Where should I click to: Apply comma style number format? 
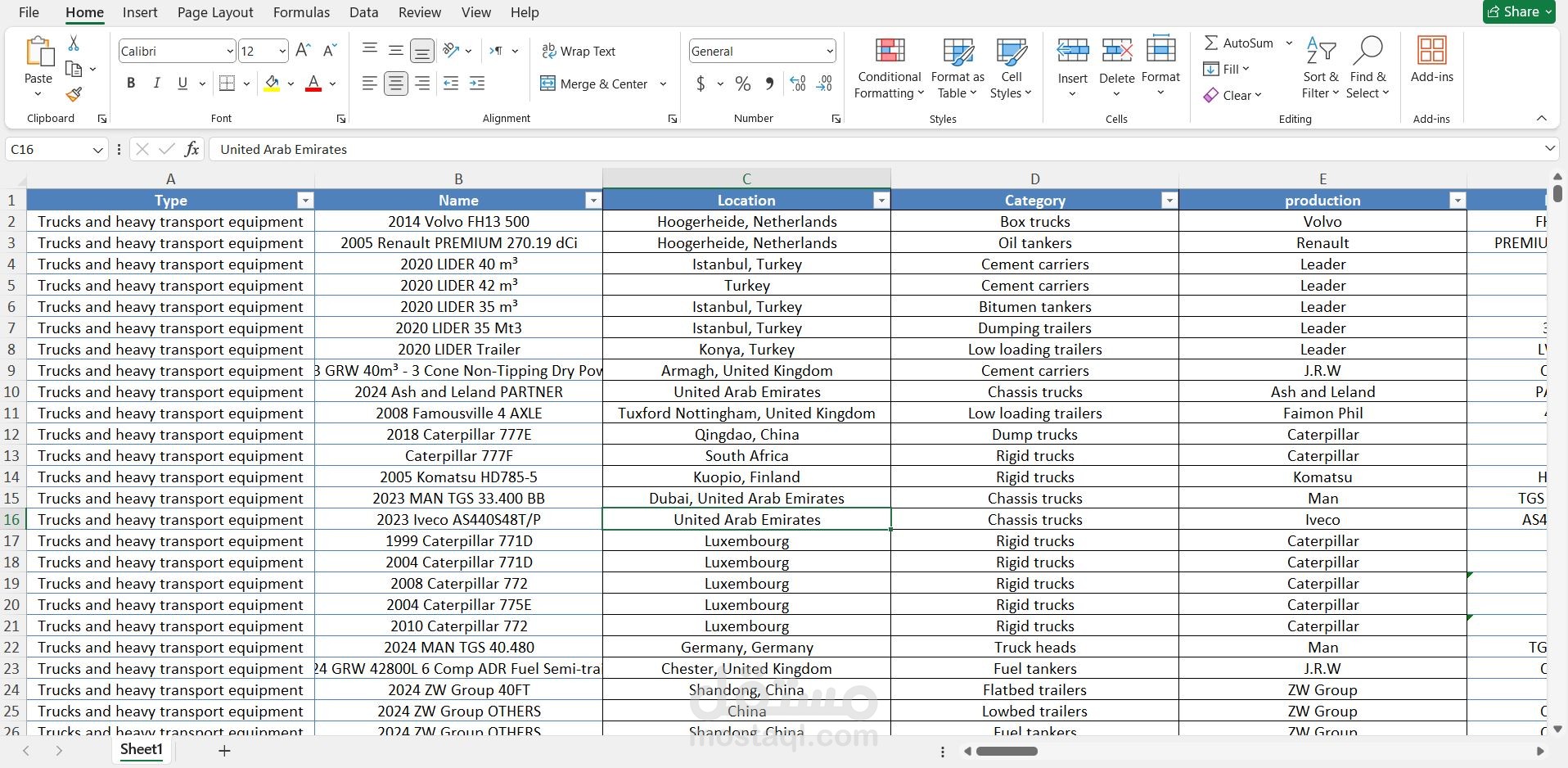(769, 84)
